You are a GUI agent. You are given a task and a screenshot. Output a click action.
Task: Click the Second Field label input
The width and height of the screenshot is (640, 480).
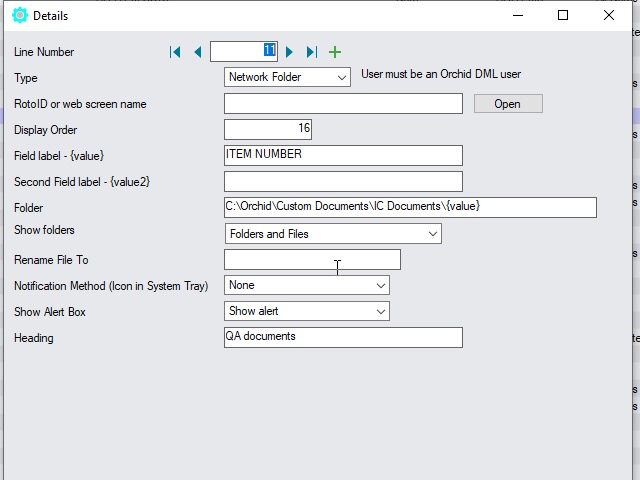click(343, 181)
